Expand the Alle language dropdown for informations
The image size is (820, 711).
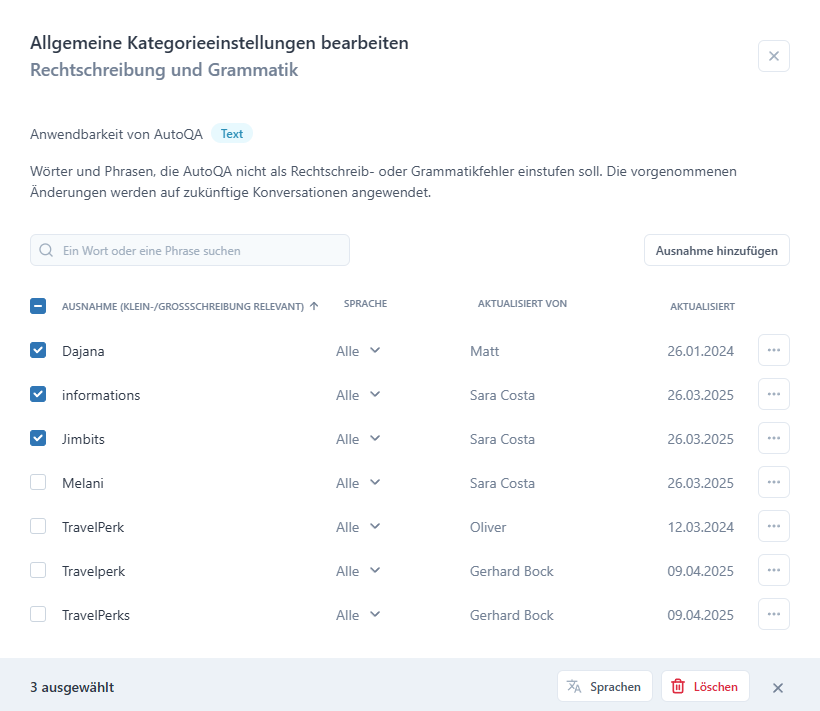point(358,395)
